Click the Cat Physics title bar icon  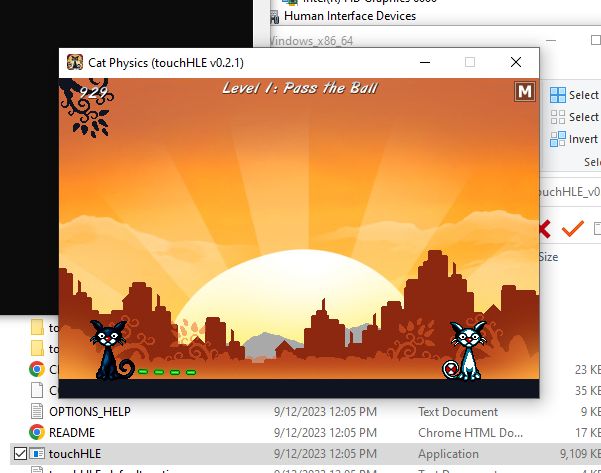(x=75, y=62)
